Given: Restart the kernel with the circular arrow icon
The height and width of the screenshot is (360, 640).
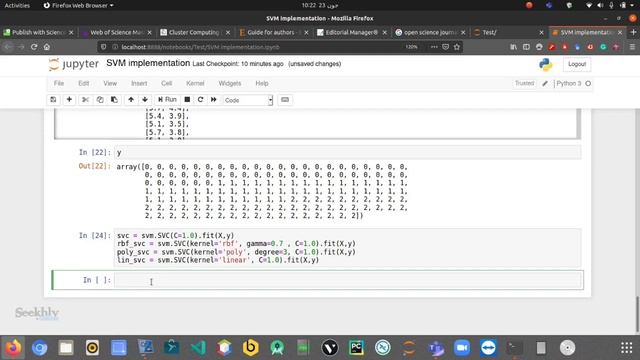Looking at the screenshot, I should 200,100.
